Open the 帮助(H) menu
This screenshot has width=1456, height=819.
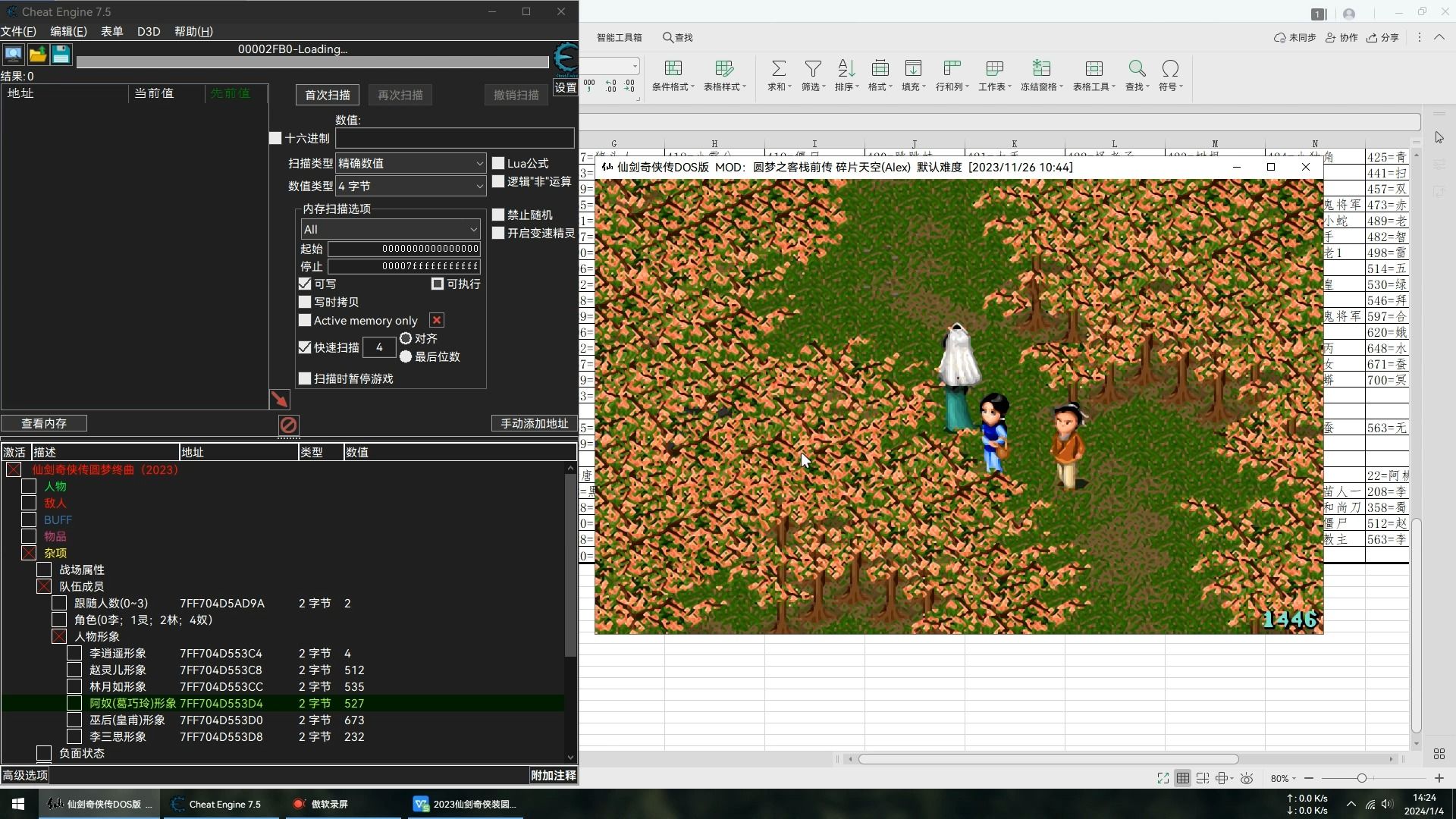(193, 31)
